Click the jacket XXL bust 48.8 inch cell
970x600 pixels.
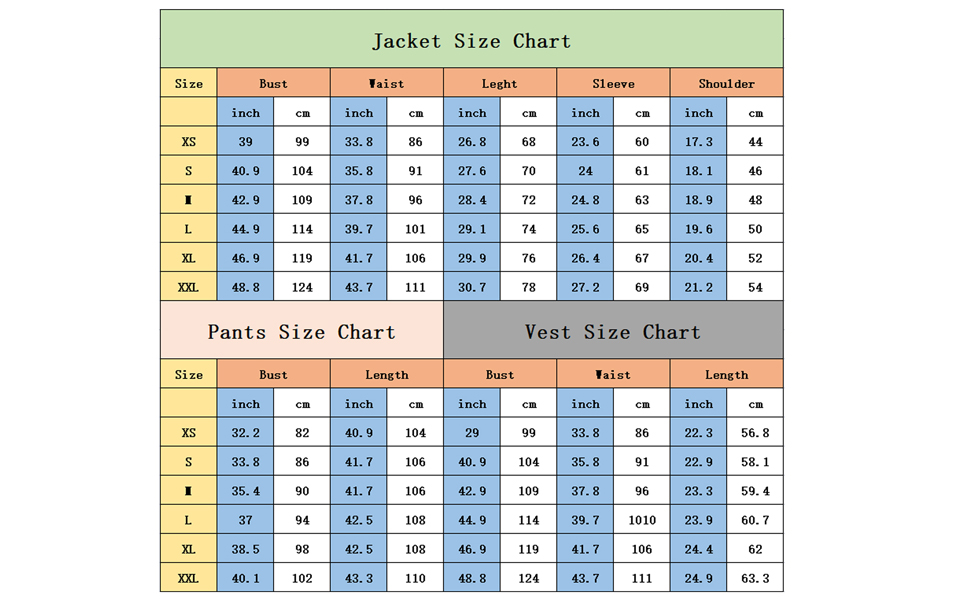coord(246,286)
